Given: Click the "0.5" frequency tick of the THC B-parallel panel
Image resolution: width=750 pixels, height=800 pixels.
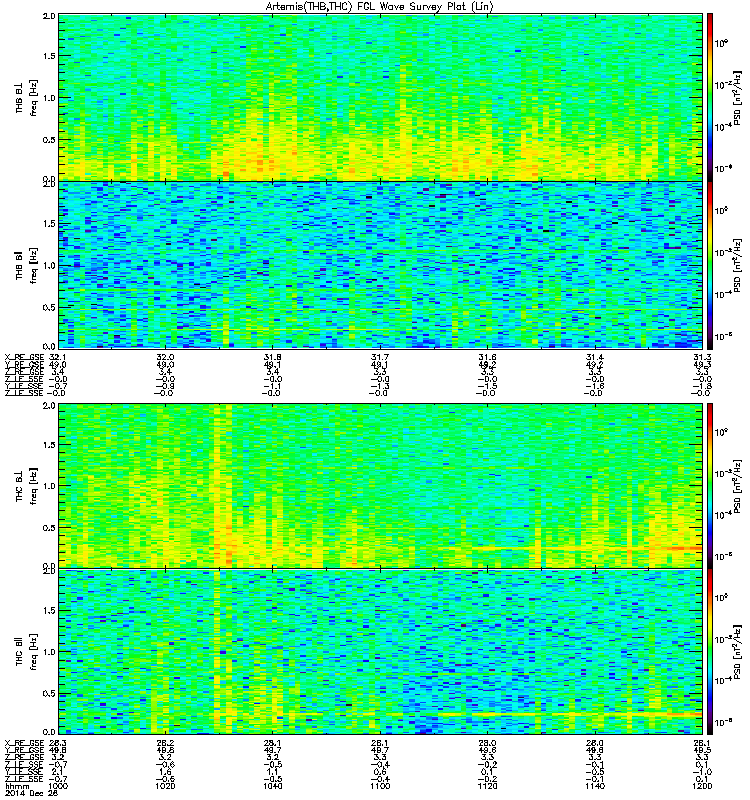Looking at the screenshot, I should click(x=49, y=694).
